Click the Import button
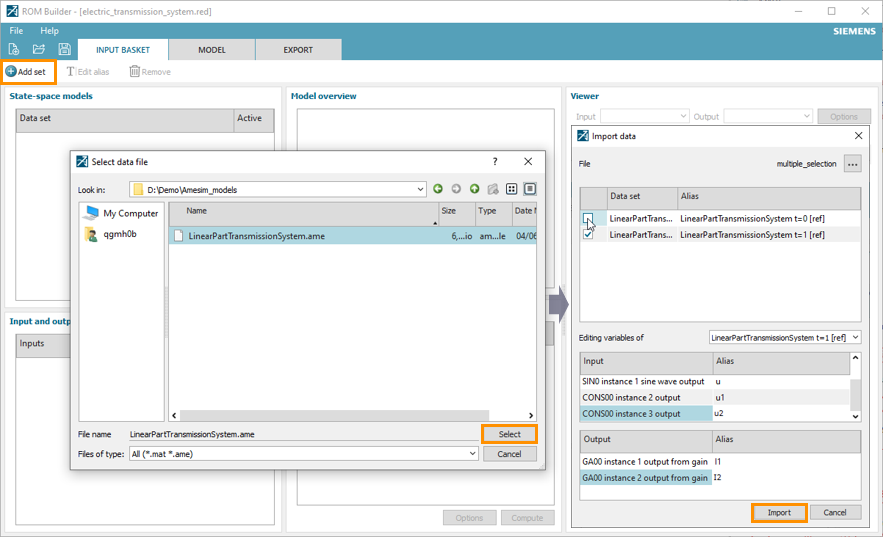Image resolution: width=883 pixels, height=537 pixels. pyautogui.click(x=779, y=512)
